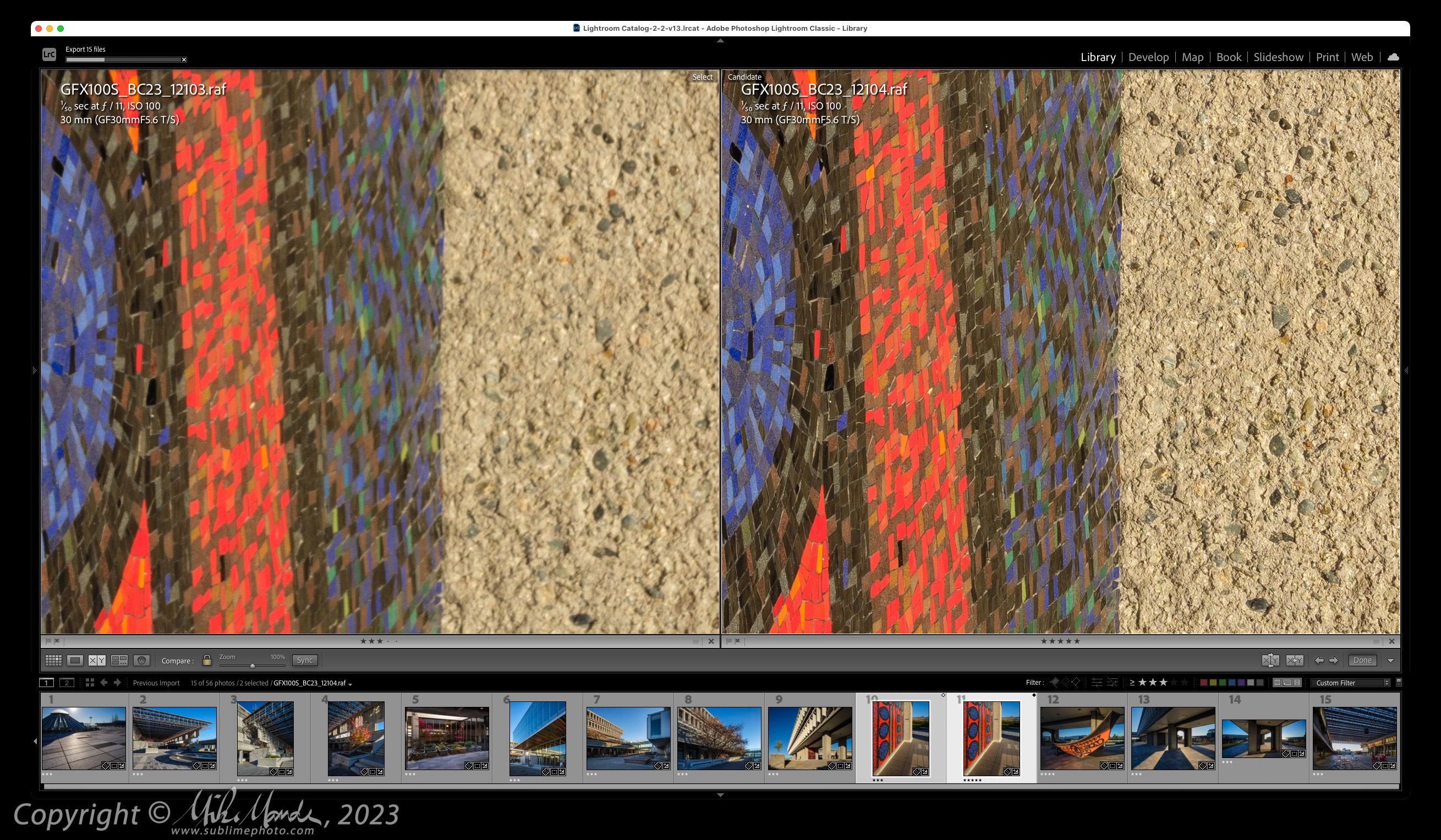Flag the Select photo as picked

point(48,641)
